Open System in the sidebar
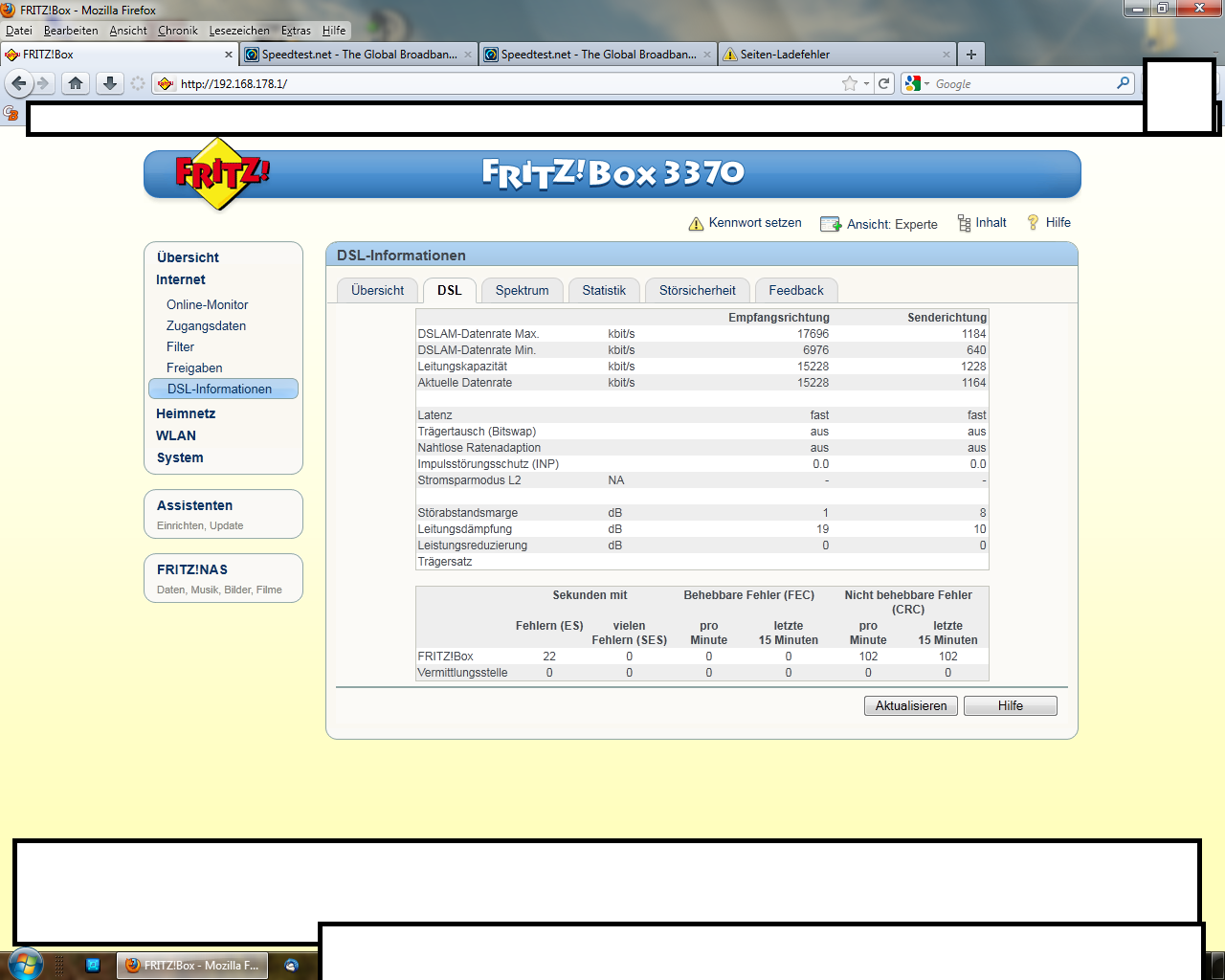 point(180,457)
